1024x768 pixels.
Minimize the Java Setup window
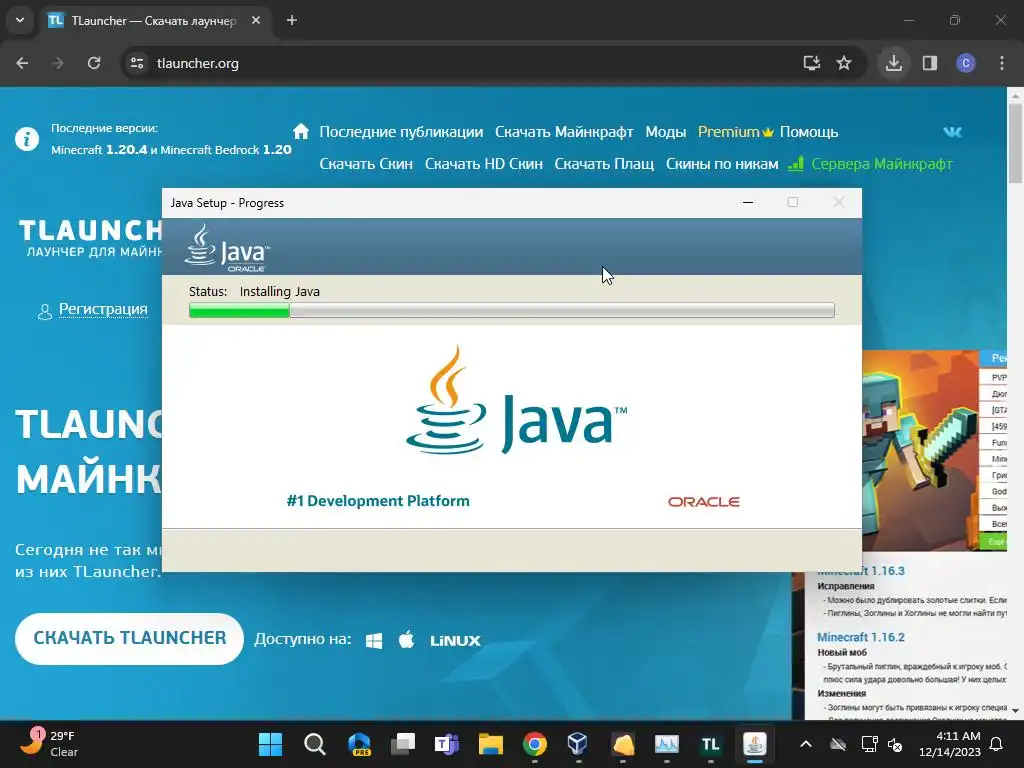pos(748,202)
